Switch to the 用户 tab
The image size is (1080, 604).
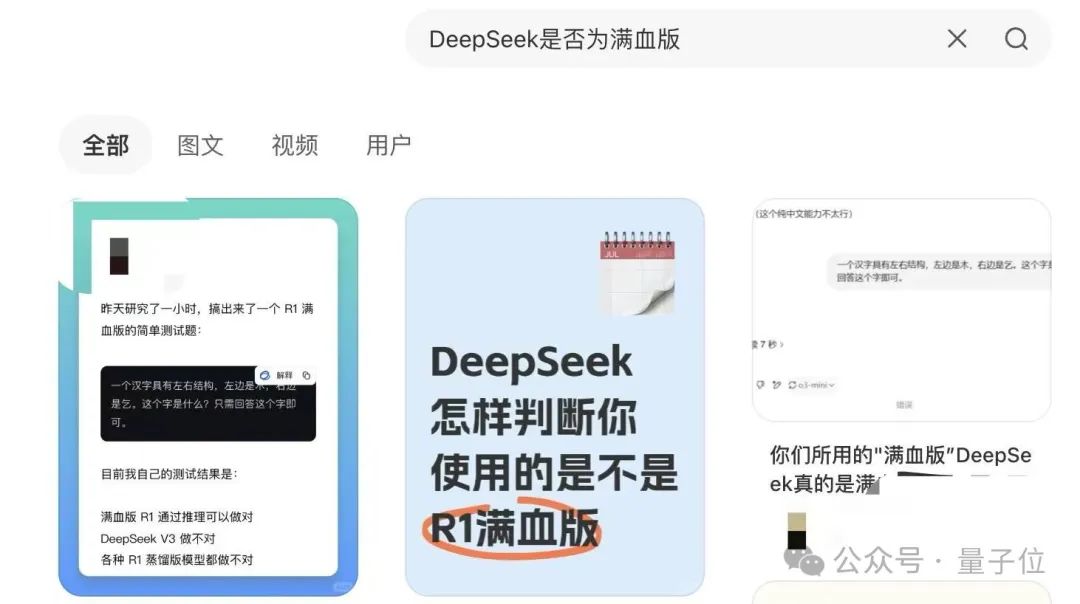point(388,145)
